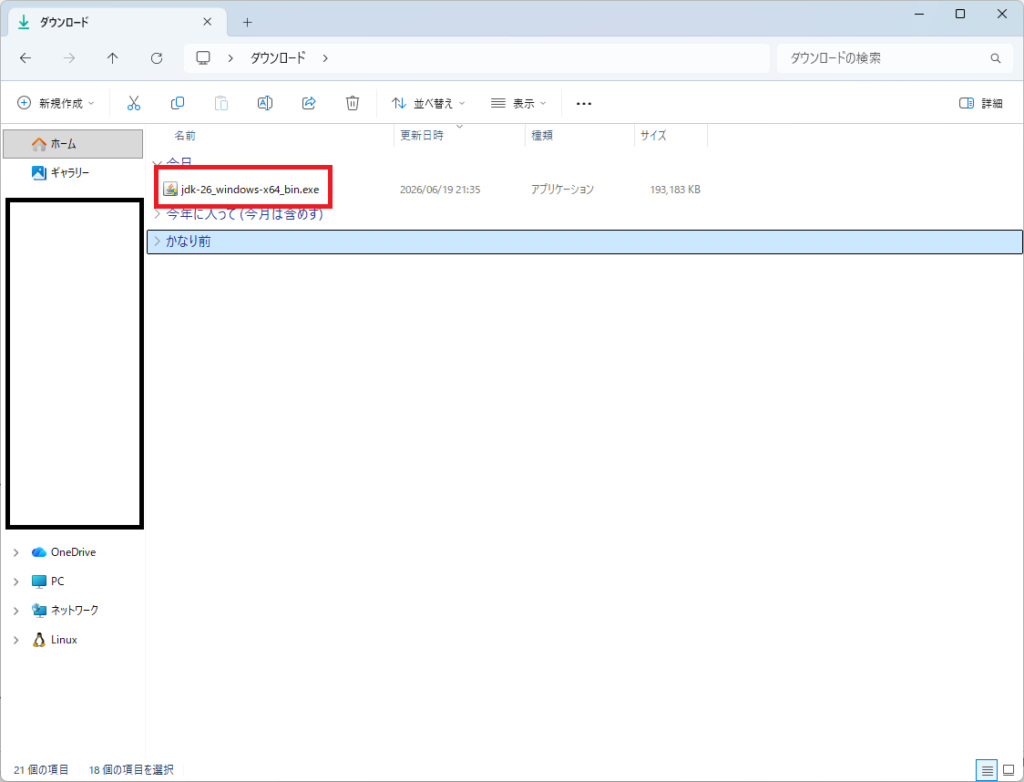This screenshot has height=782, width=1024.
Task: Click the jdk-26 installer file icon
Action: [x=170, y=189]
